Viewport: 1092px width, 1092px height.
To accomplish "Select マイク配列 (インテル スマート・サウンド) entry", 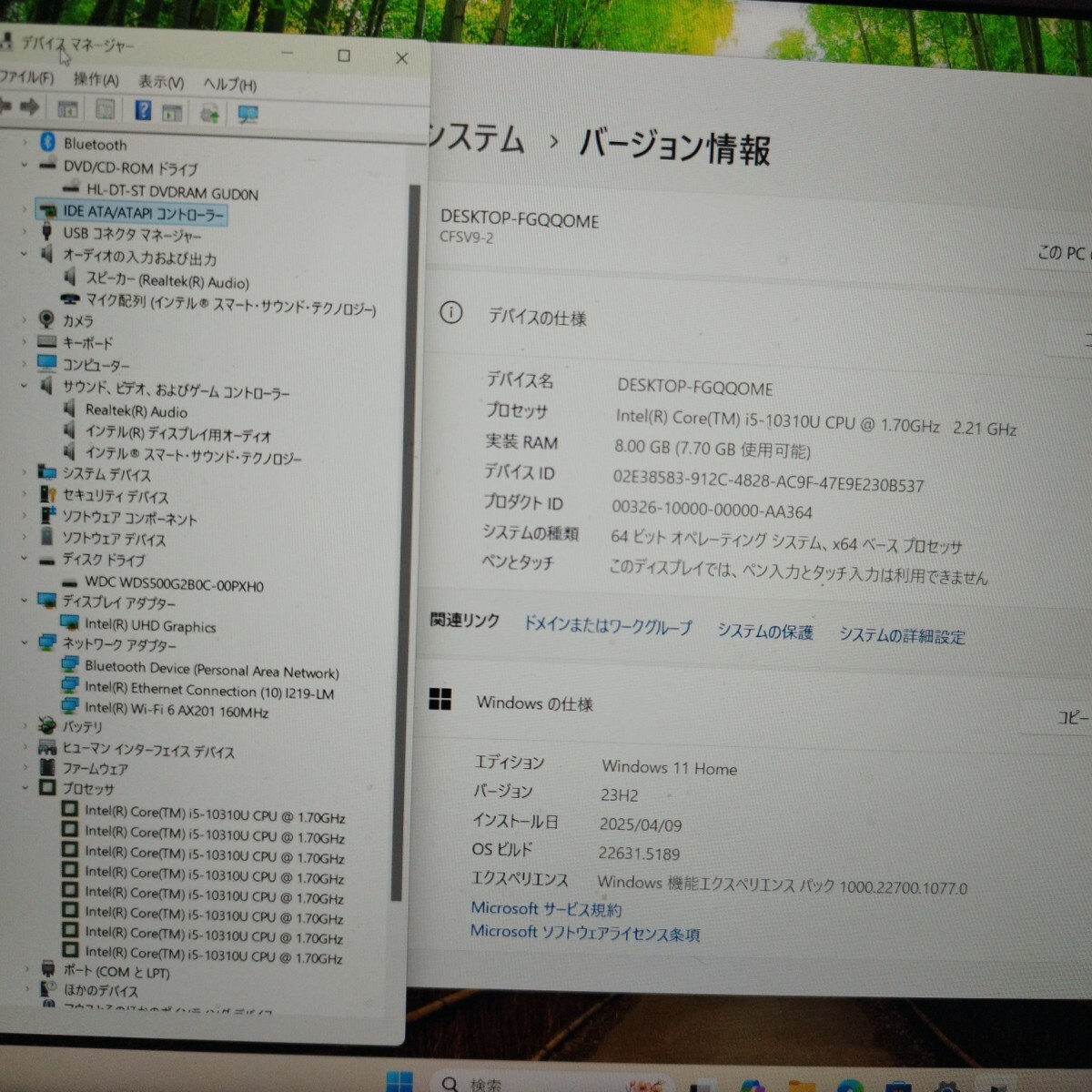I will pos(230,304).
